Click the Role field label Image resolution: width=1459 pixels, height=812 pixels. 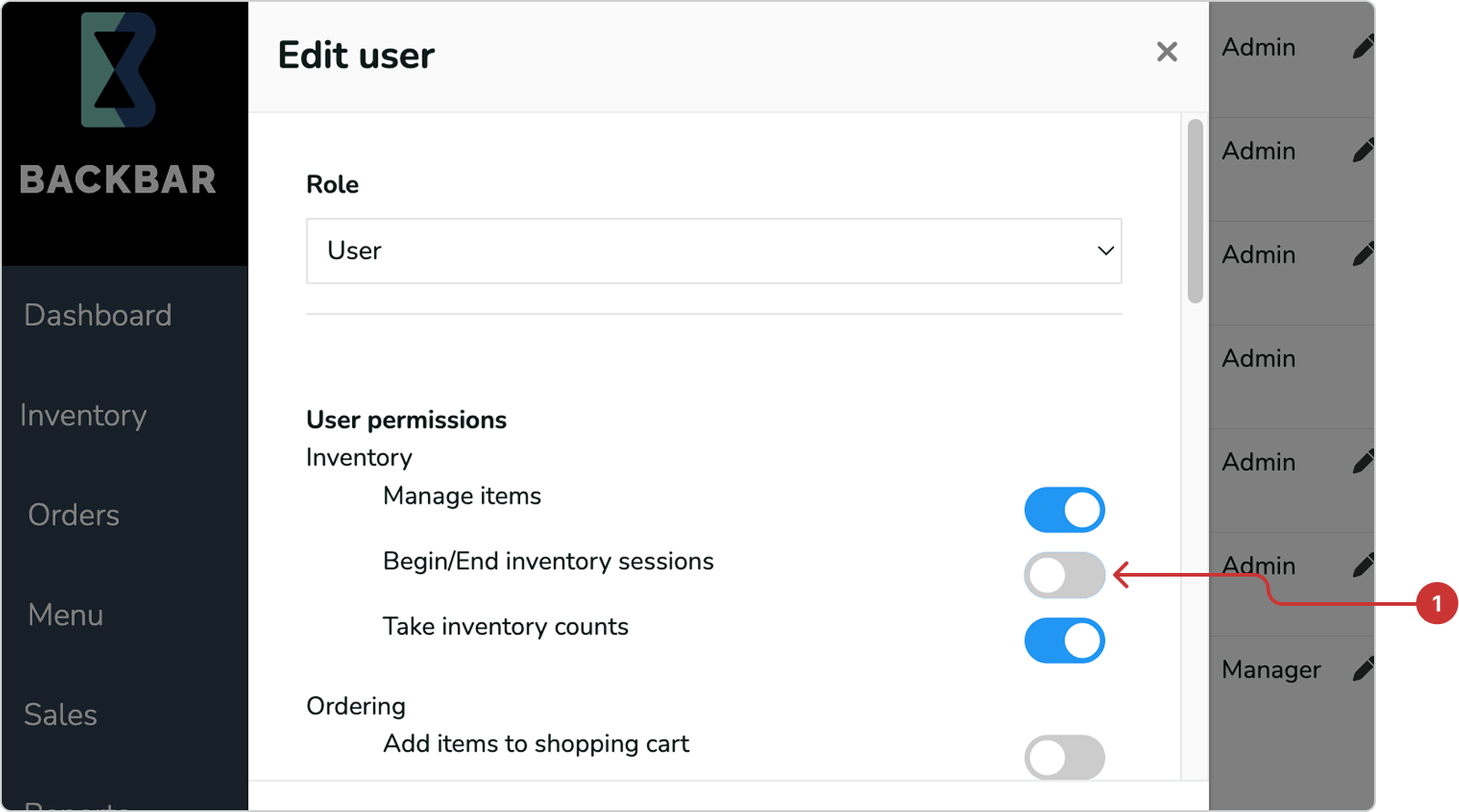coord(332,185)
